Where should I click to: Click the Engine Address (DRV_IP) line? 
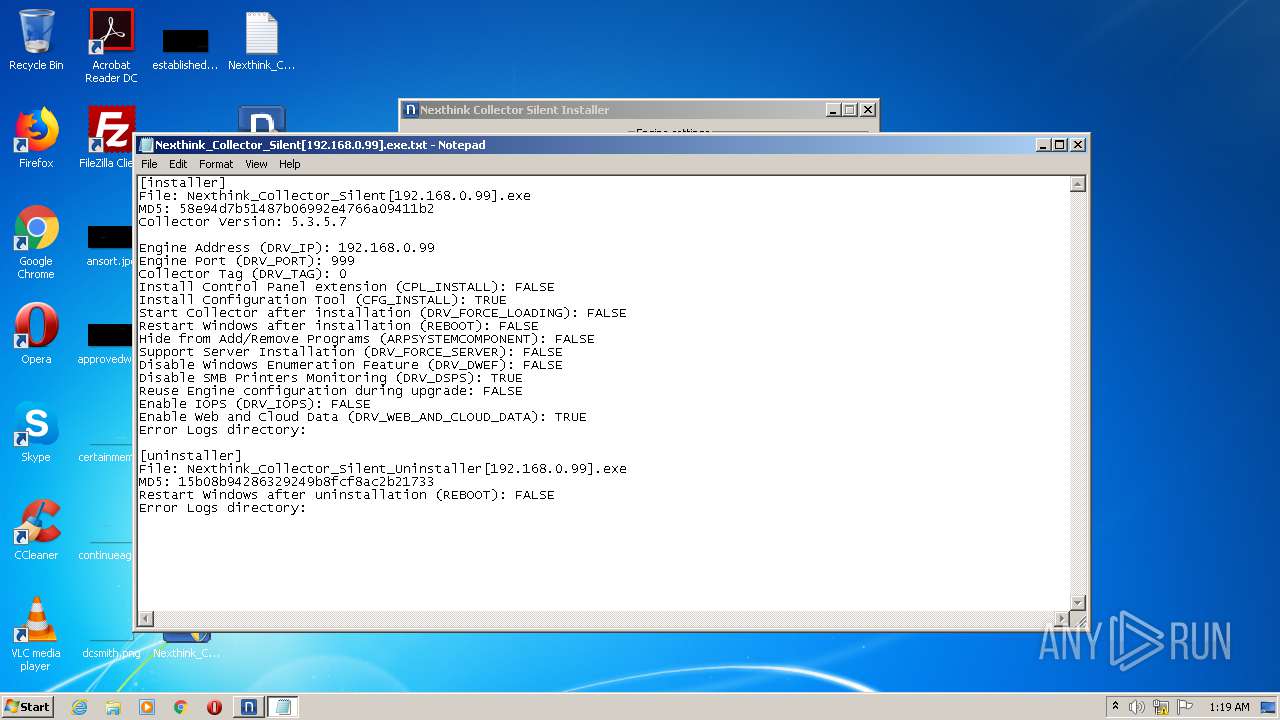(x=286, y=248)
